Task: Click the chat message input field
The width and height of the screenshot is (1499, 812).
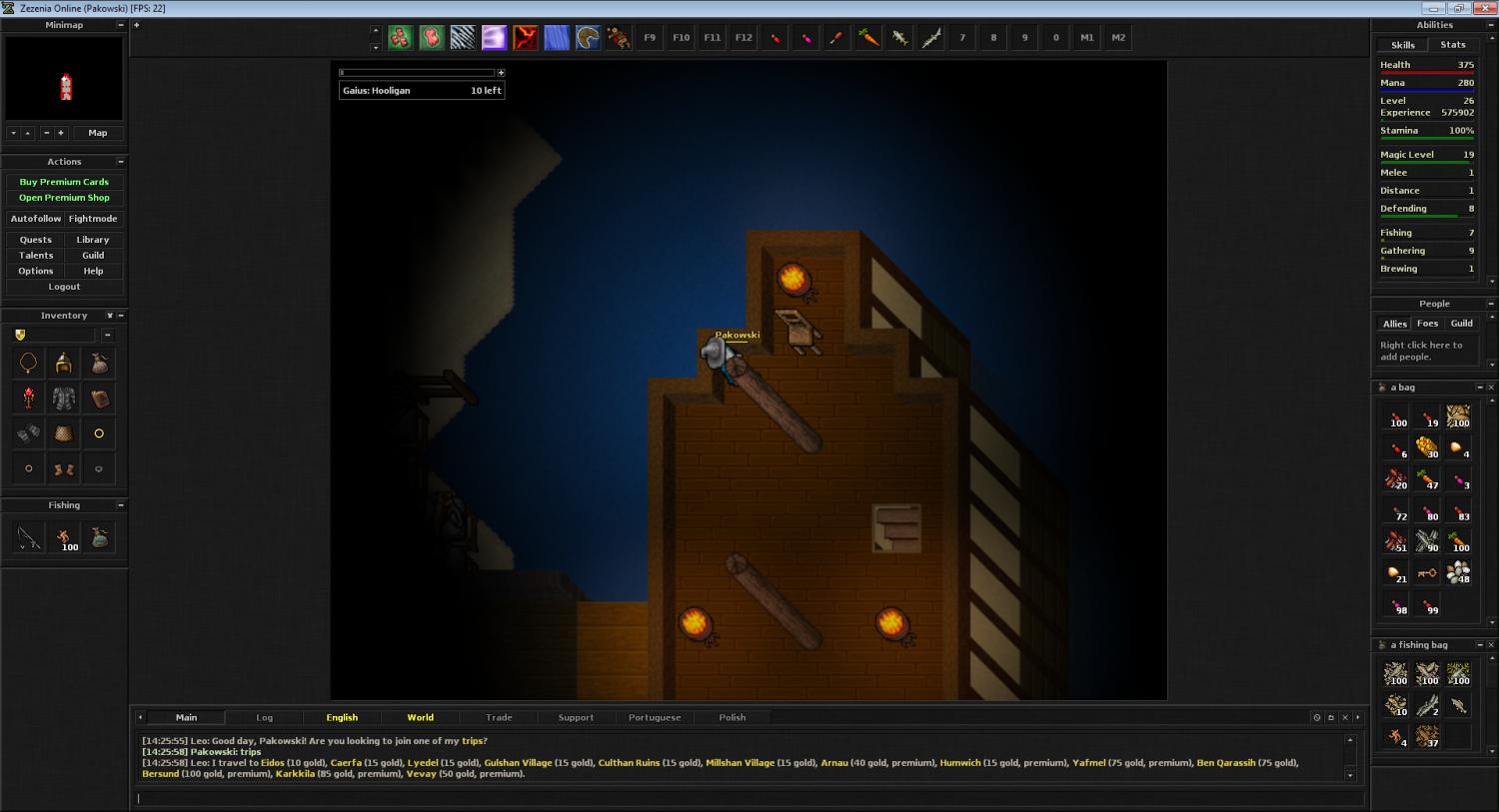Action: [x=749, y=798]
